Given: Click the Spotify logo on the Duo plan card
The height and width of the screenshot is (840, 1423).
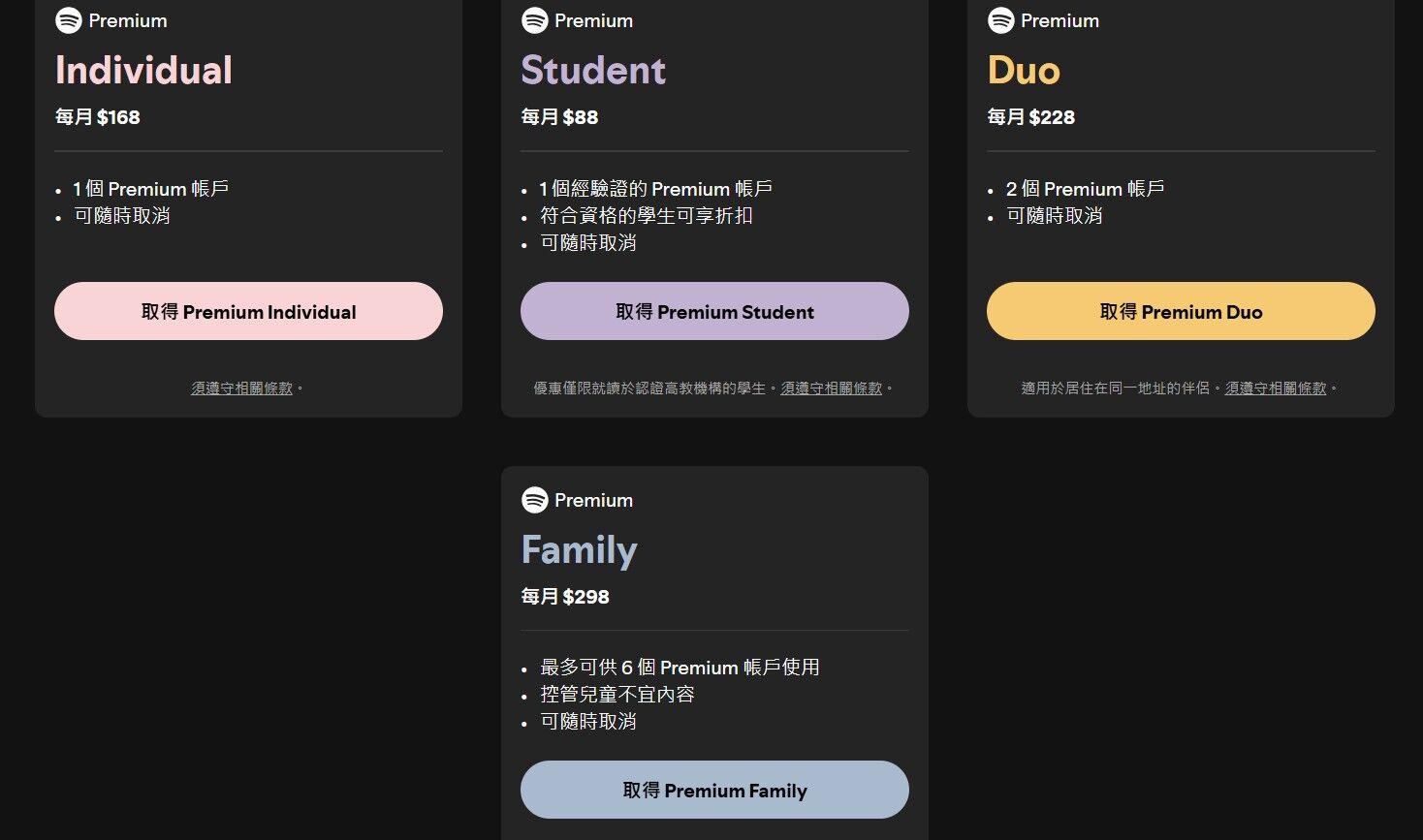Looking at the screenshot, I should [999, 19].
